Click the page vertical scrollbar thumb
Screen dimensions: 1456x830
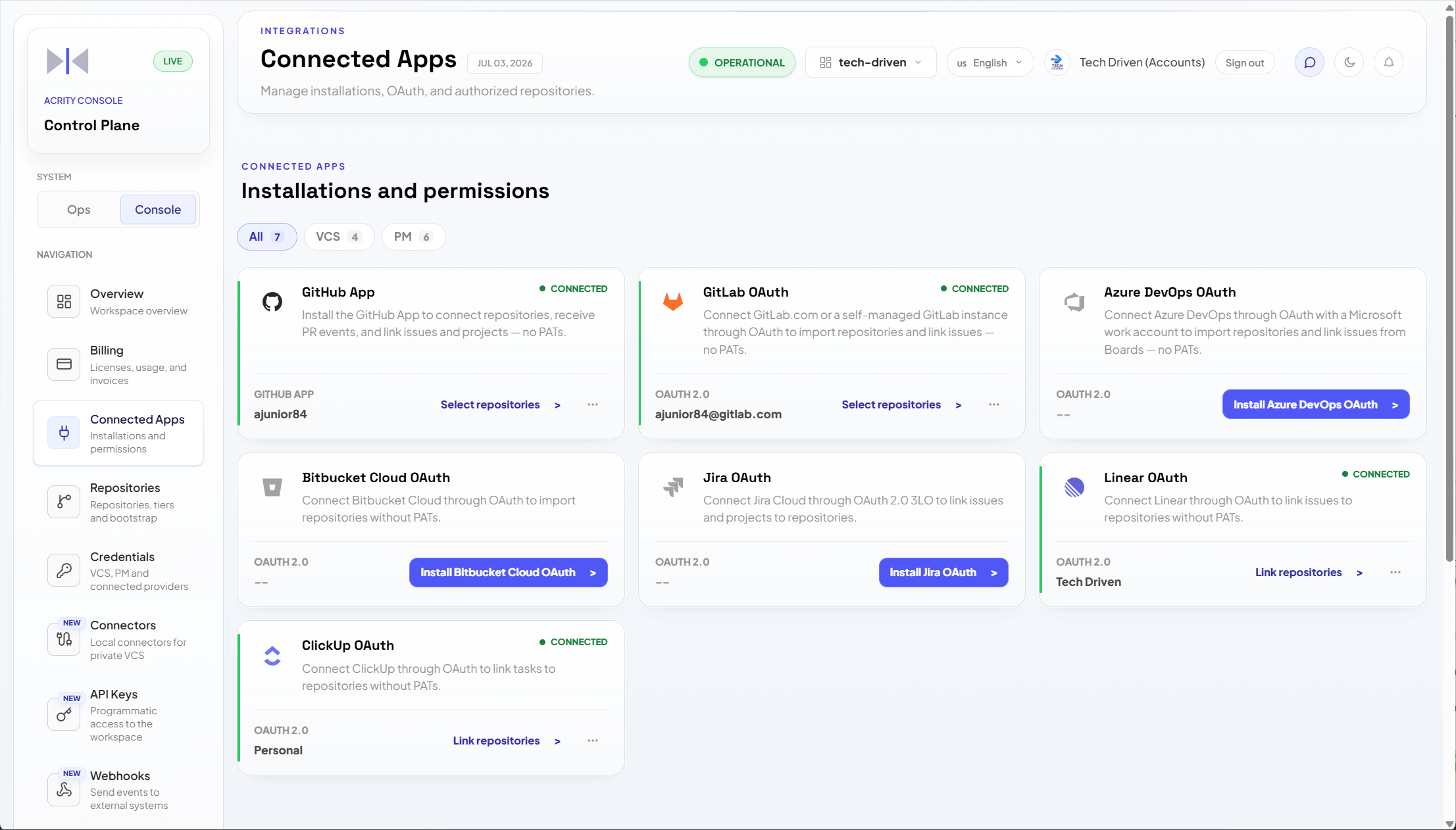(x=1449, y=289)
